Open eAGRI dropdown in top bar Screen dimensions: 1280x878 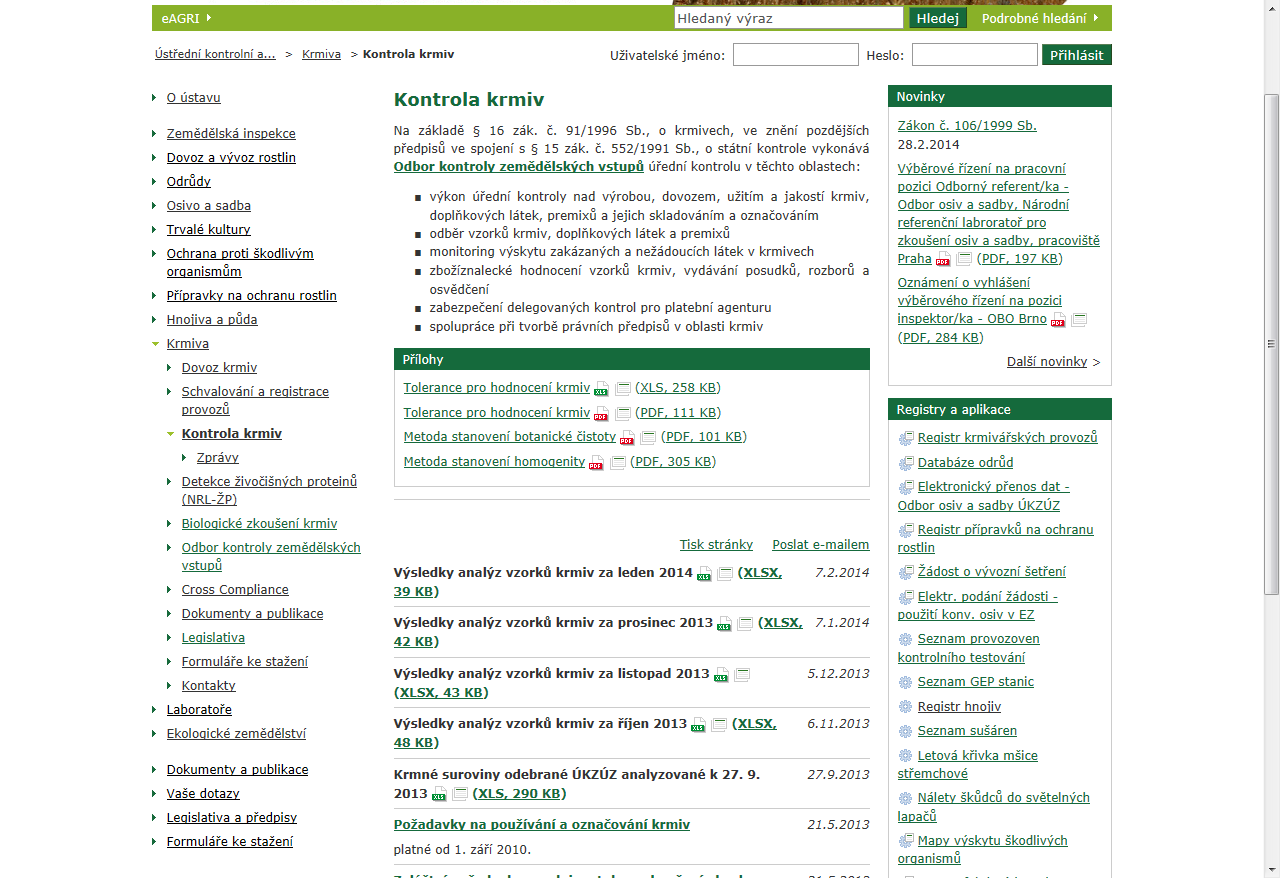click(187, 18)
